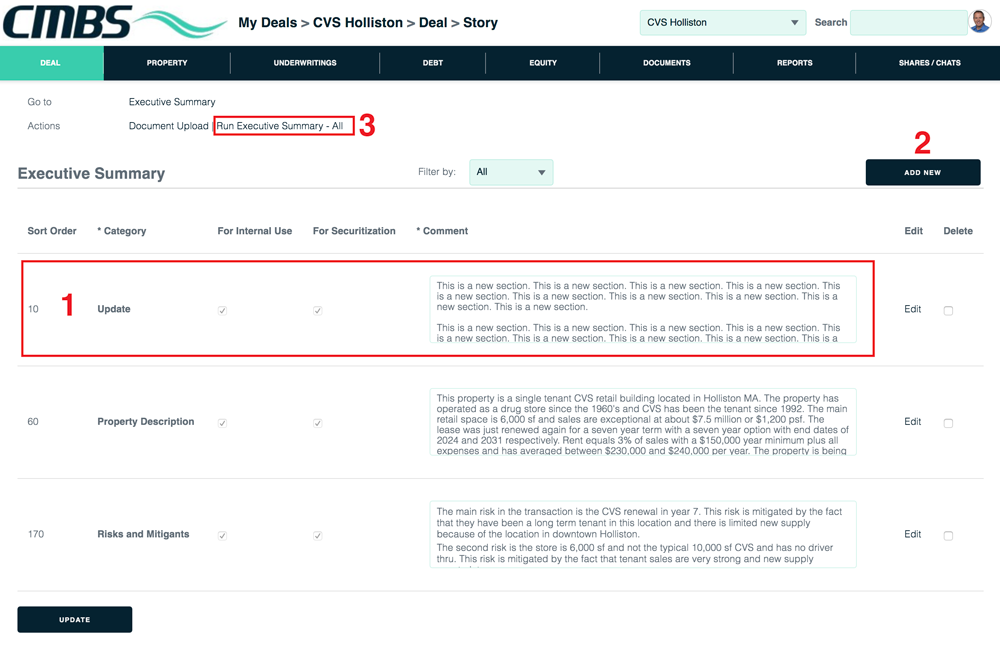Click the Comment column header
The image size is (1000, 646).
coord(442,231)
